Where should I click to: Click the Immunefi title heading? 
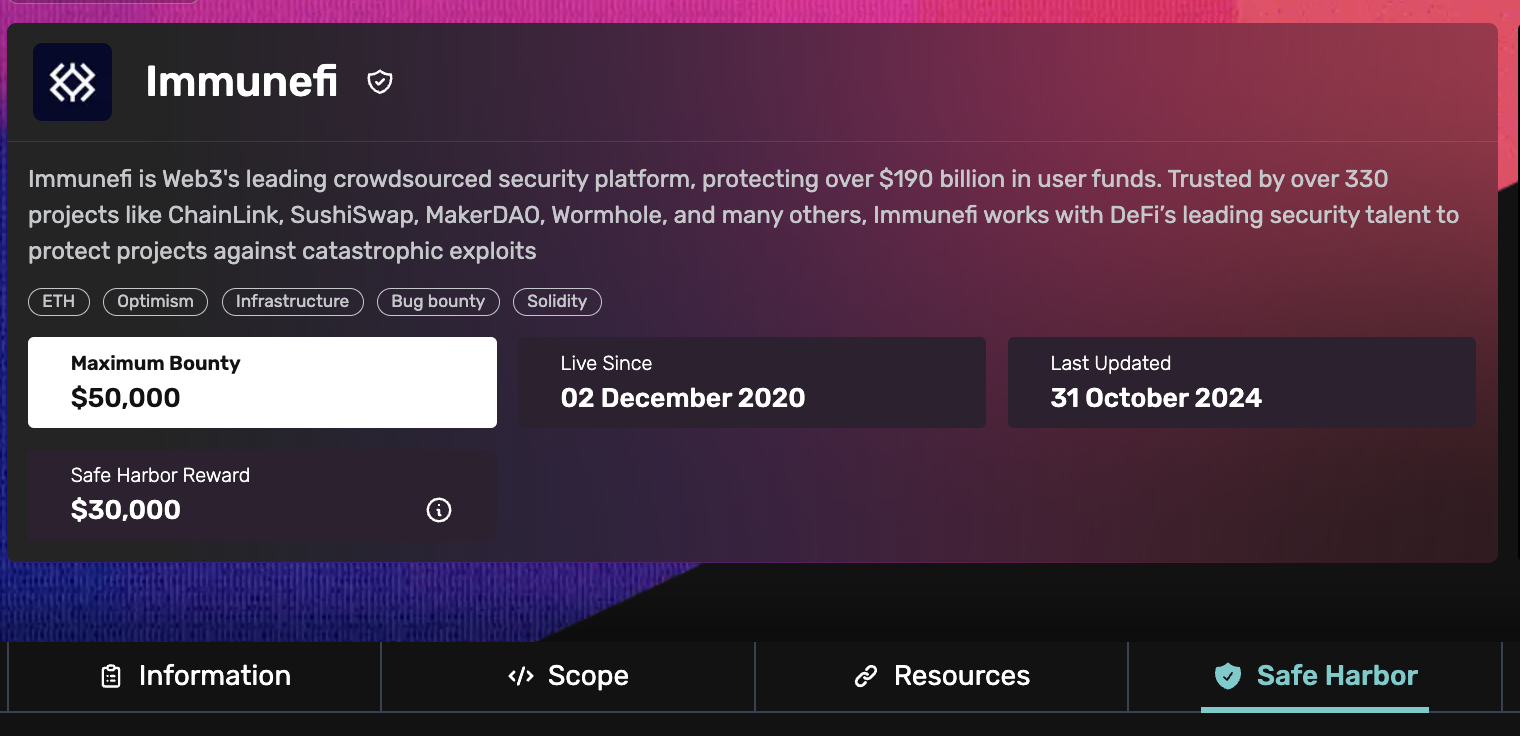coord(242,82)
